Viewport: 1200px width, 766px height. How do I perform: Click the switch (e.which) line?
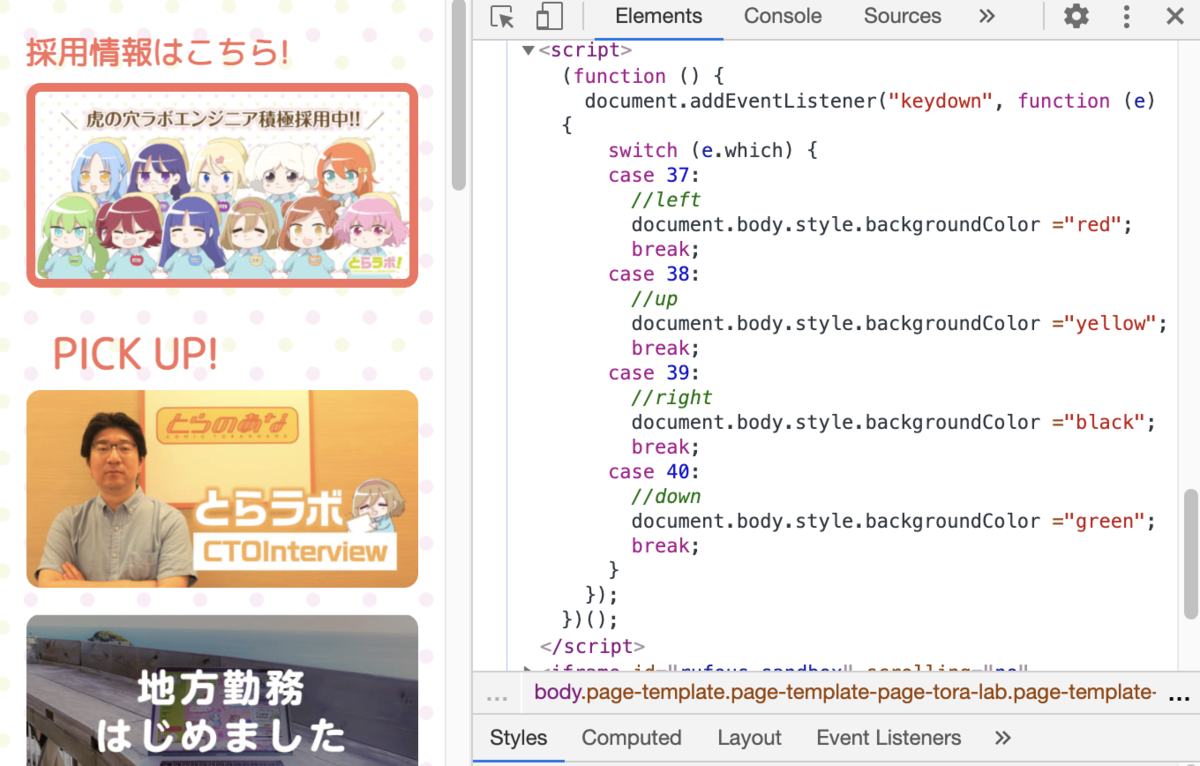point(713,150)
